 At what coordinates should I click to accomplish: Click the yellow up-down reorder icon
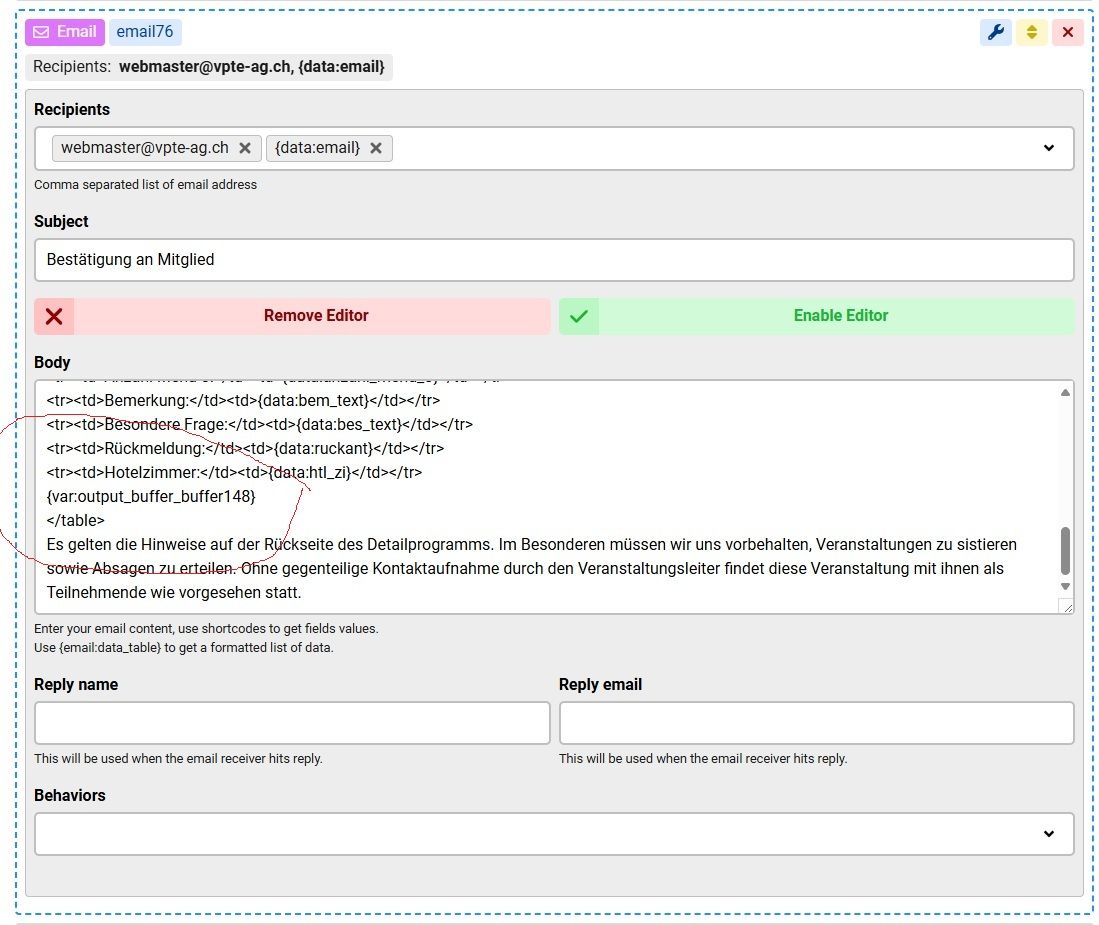point(1031,32)
